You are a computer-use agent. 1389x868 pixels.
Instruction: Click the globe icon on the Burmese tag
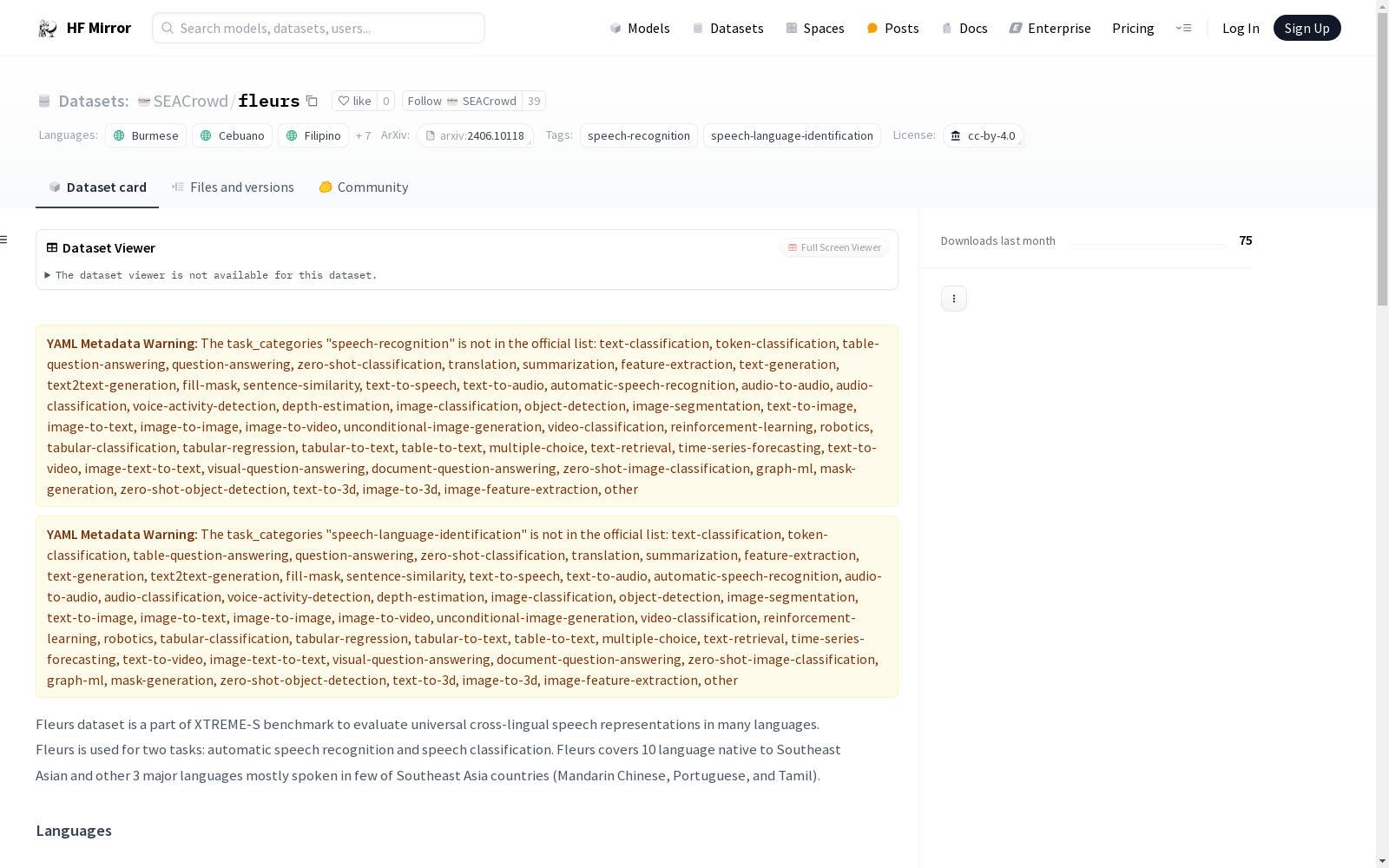coord(120,135)
